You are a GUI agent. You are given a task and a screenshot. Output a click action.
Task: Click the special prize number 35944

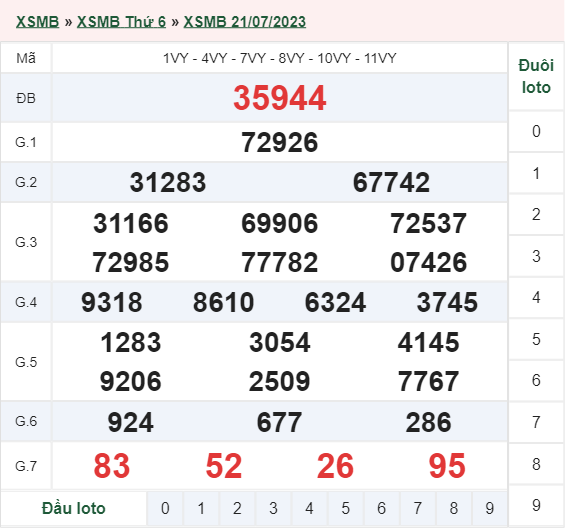(x=280, y=98)
